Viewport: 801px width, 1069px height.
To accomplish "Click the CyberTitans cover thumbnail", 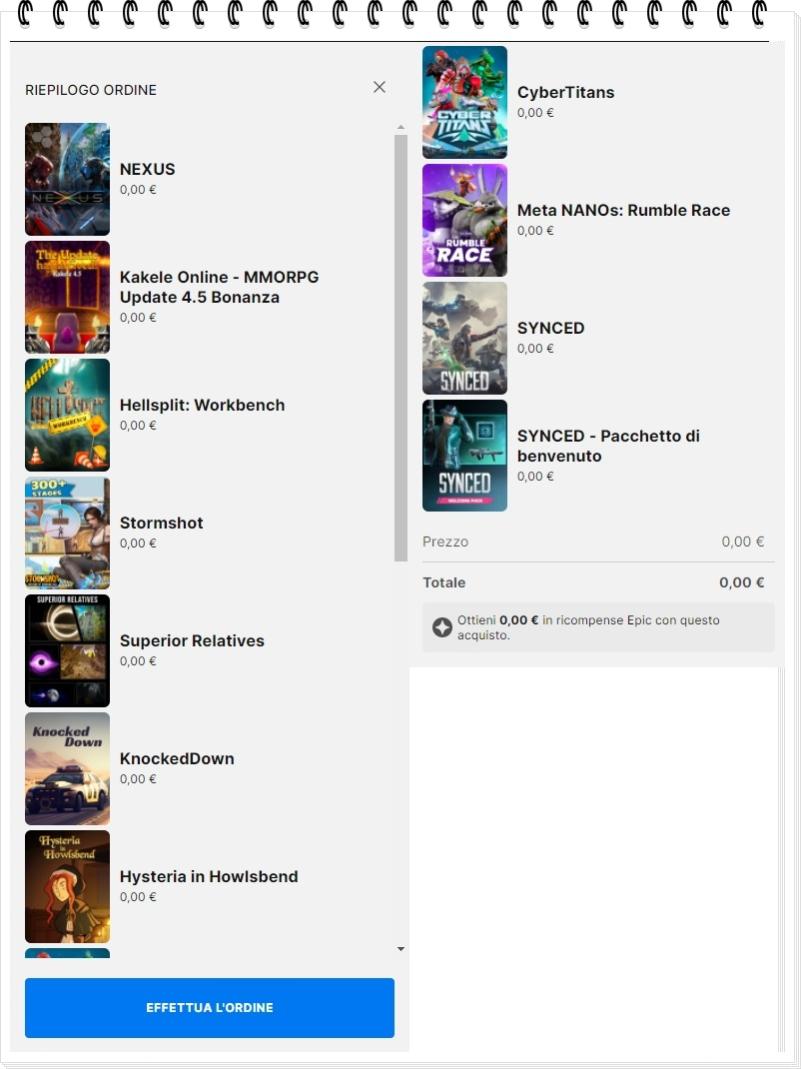I will click(x=465, y=102).
